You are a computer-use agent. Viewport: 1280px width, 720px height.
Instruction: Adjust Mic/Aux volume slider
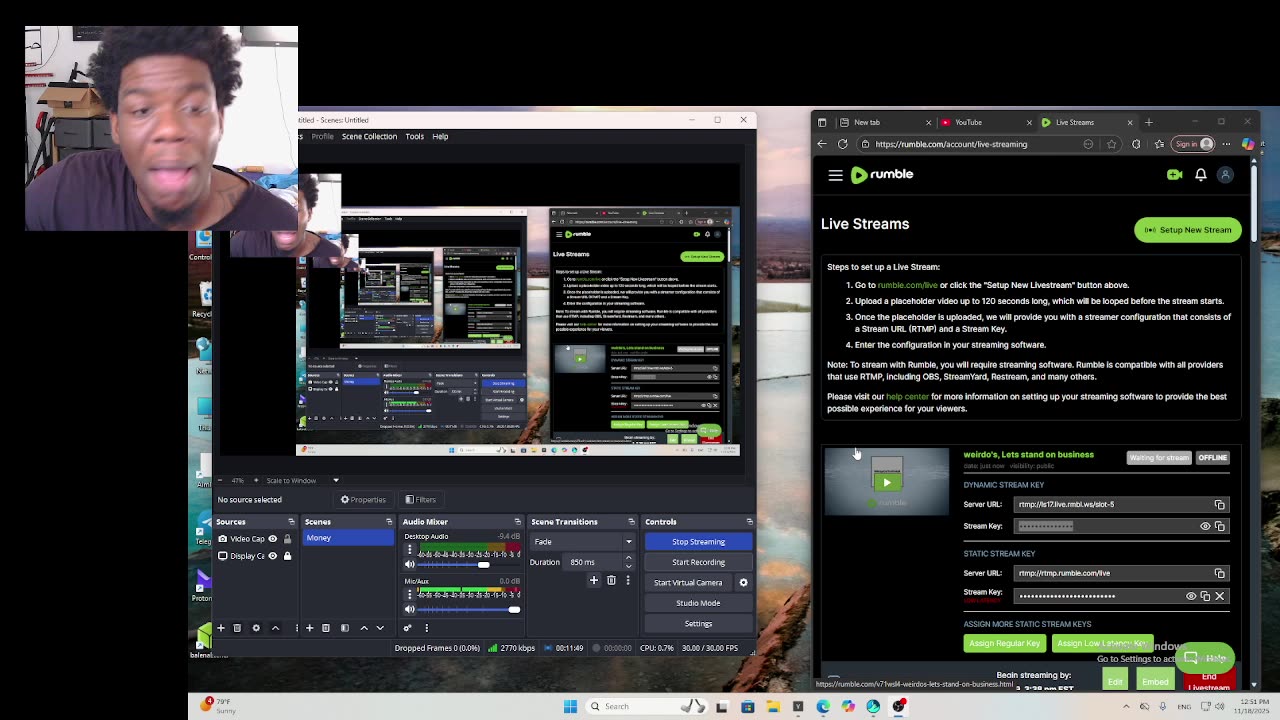[514, 609]
